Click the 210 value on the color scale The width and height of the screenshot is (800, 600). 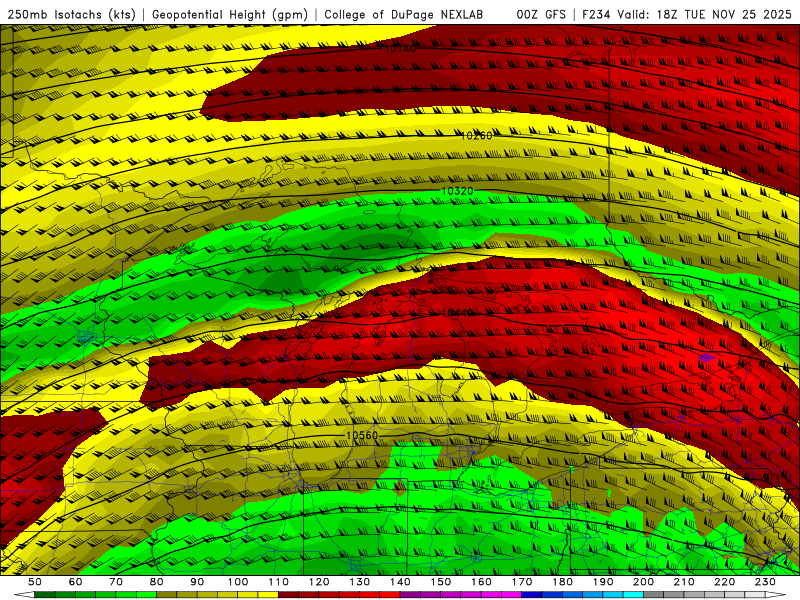[x=684, y=582]
